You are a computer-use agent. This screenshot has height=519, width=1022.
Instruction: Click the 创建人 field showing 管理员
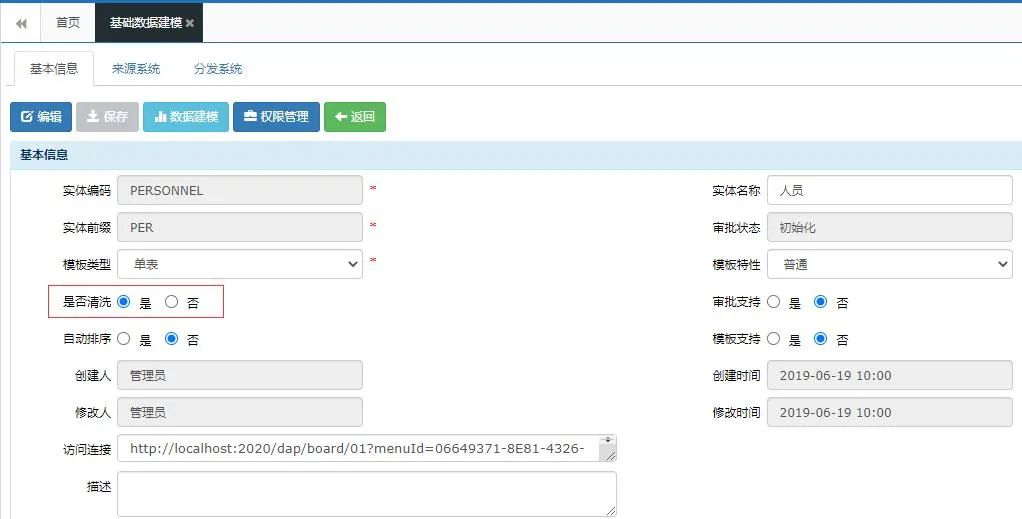pyautogui.click(x=240, y=376)
